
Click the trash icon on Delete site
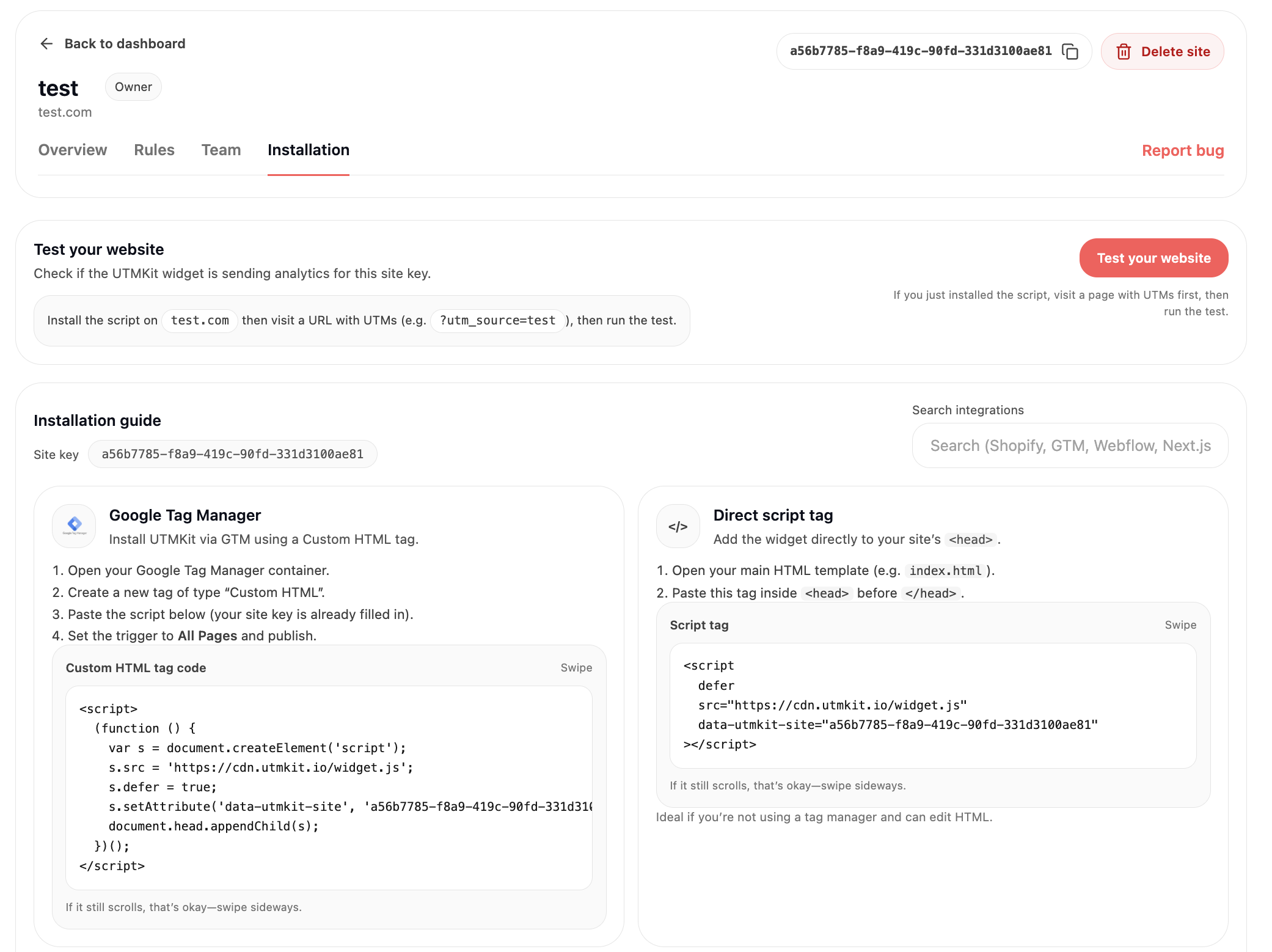(x=1124, y=52)
